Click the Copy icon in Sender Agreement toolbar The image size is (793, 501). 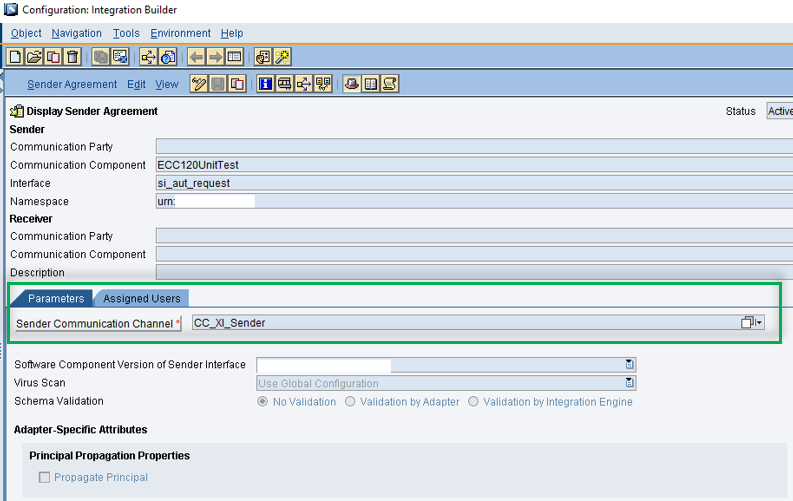point(237,83)
